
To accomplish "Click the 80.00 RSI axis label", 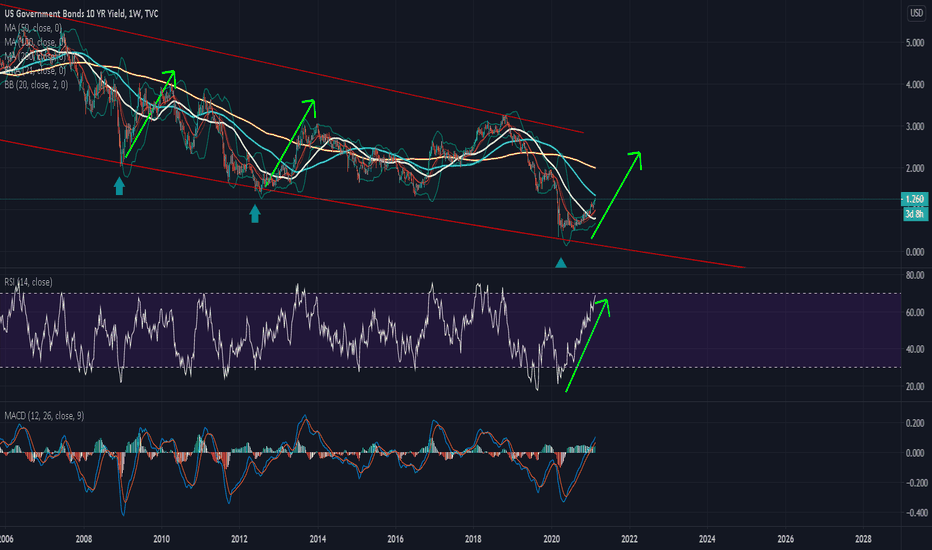I will click(915, 275).
